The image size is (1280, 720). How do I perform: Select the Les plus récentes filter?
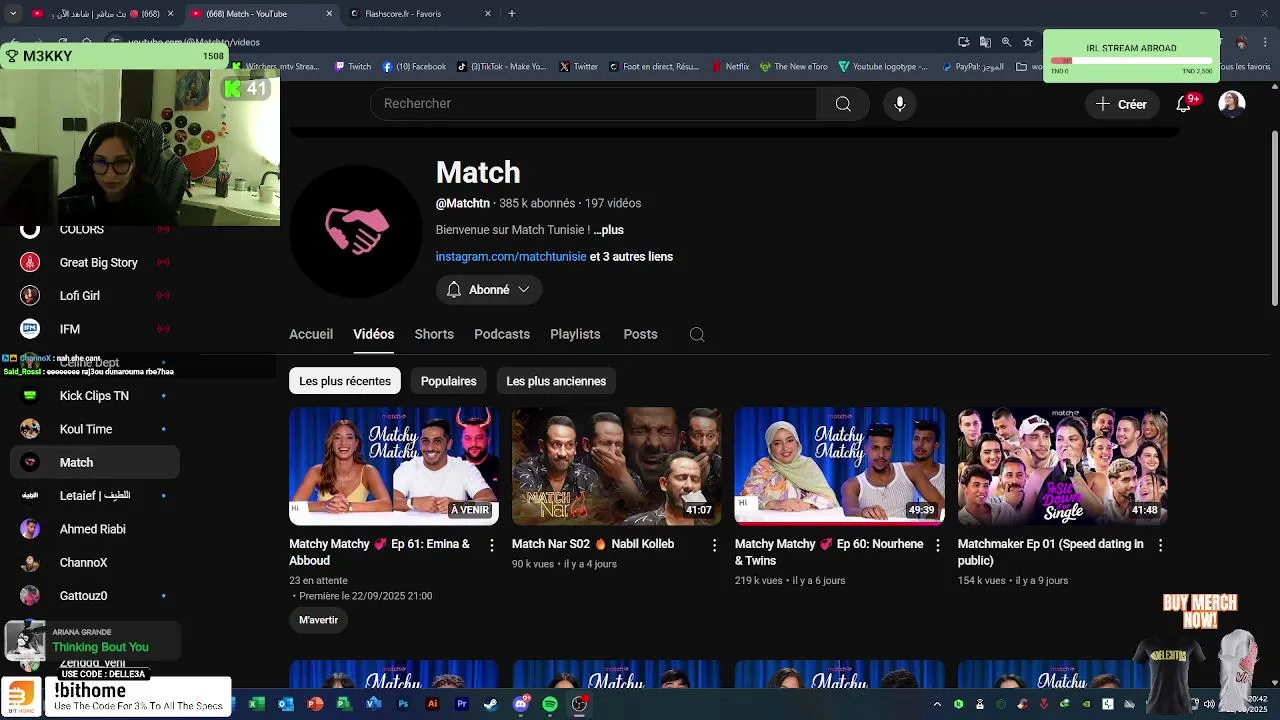coord(345,381)
